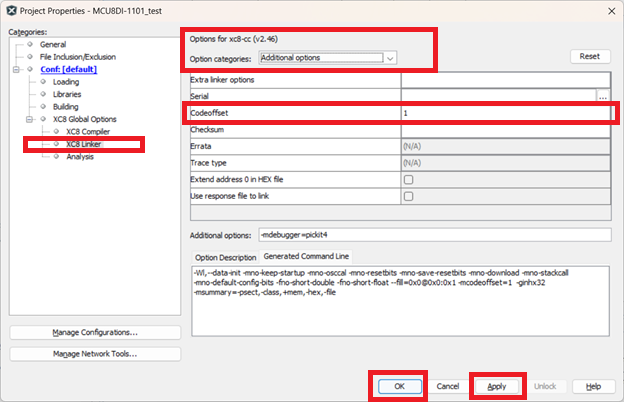Switch to the Option Description tab
Screen dimensions: 624x402
[x=226, y=256]
